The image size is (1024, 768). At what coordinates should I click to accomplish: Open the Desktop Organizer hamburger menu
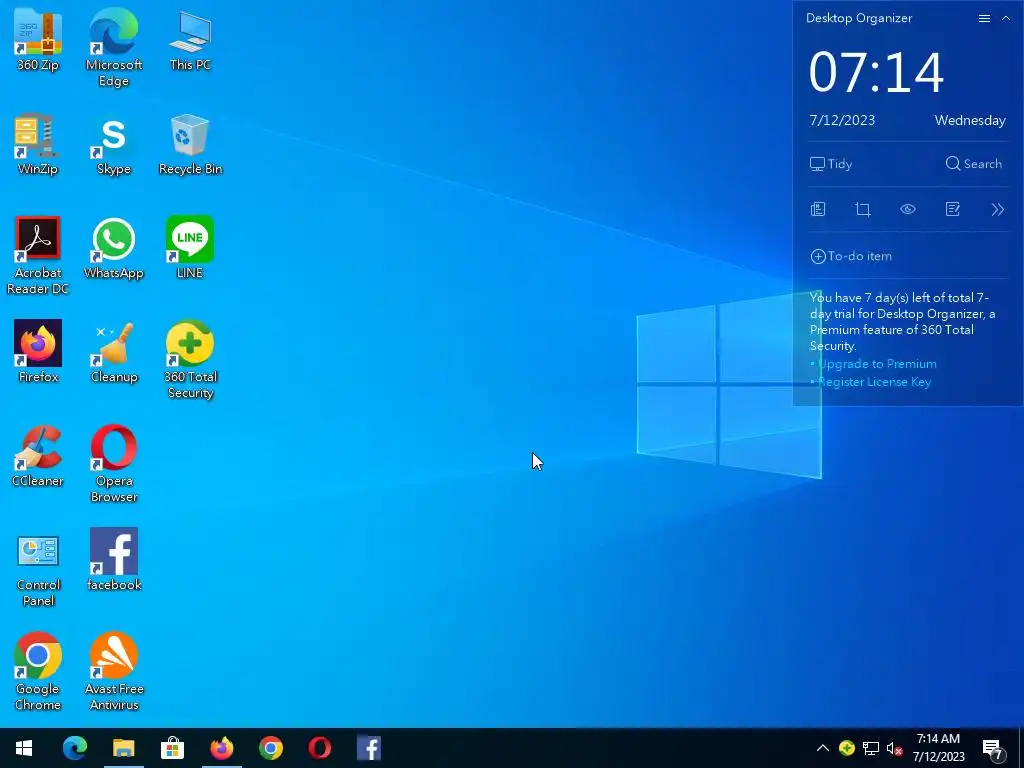(984, 18)
